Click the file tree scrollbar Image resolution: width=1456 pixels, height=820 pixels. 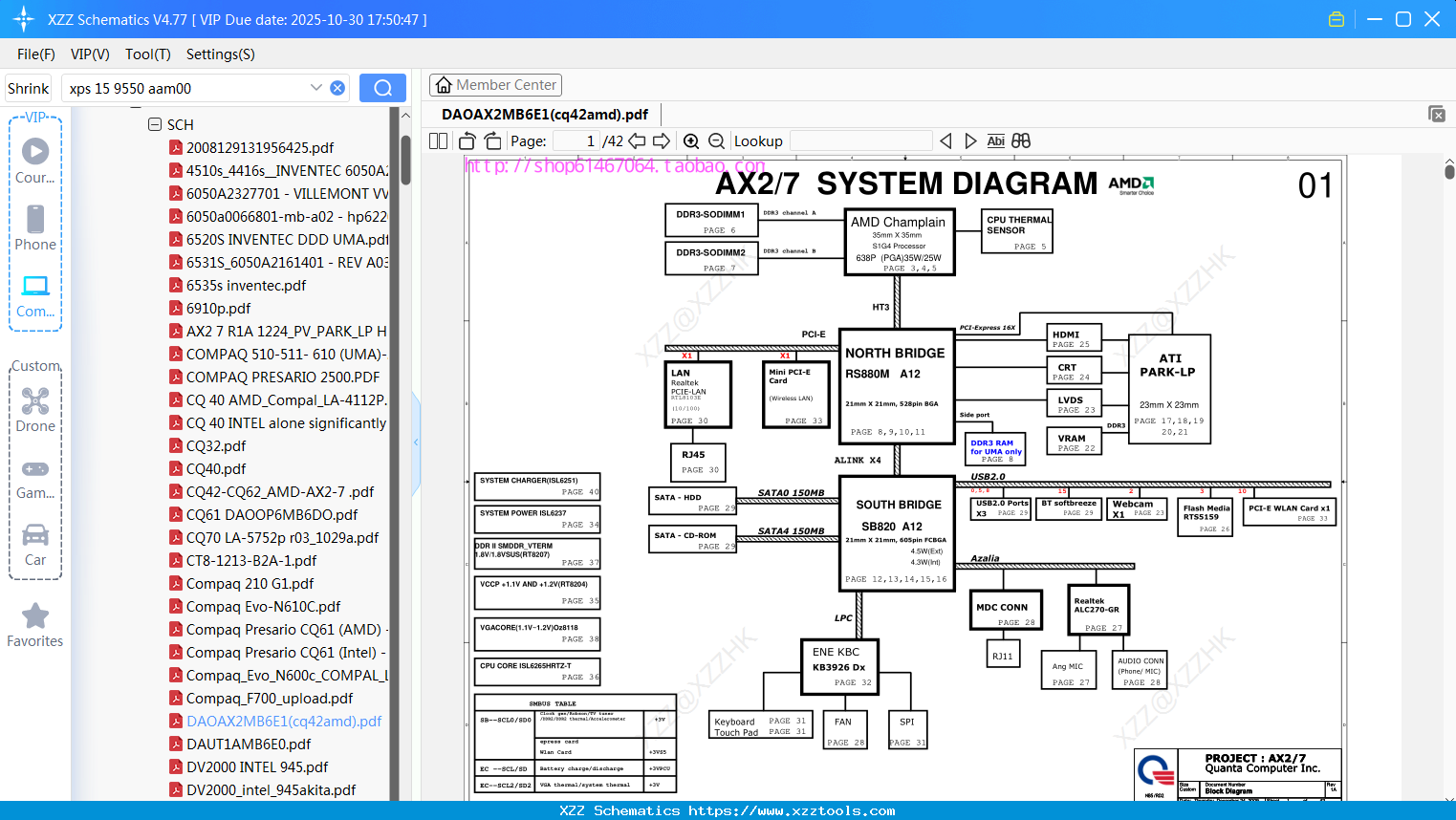point(405,160)
